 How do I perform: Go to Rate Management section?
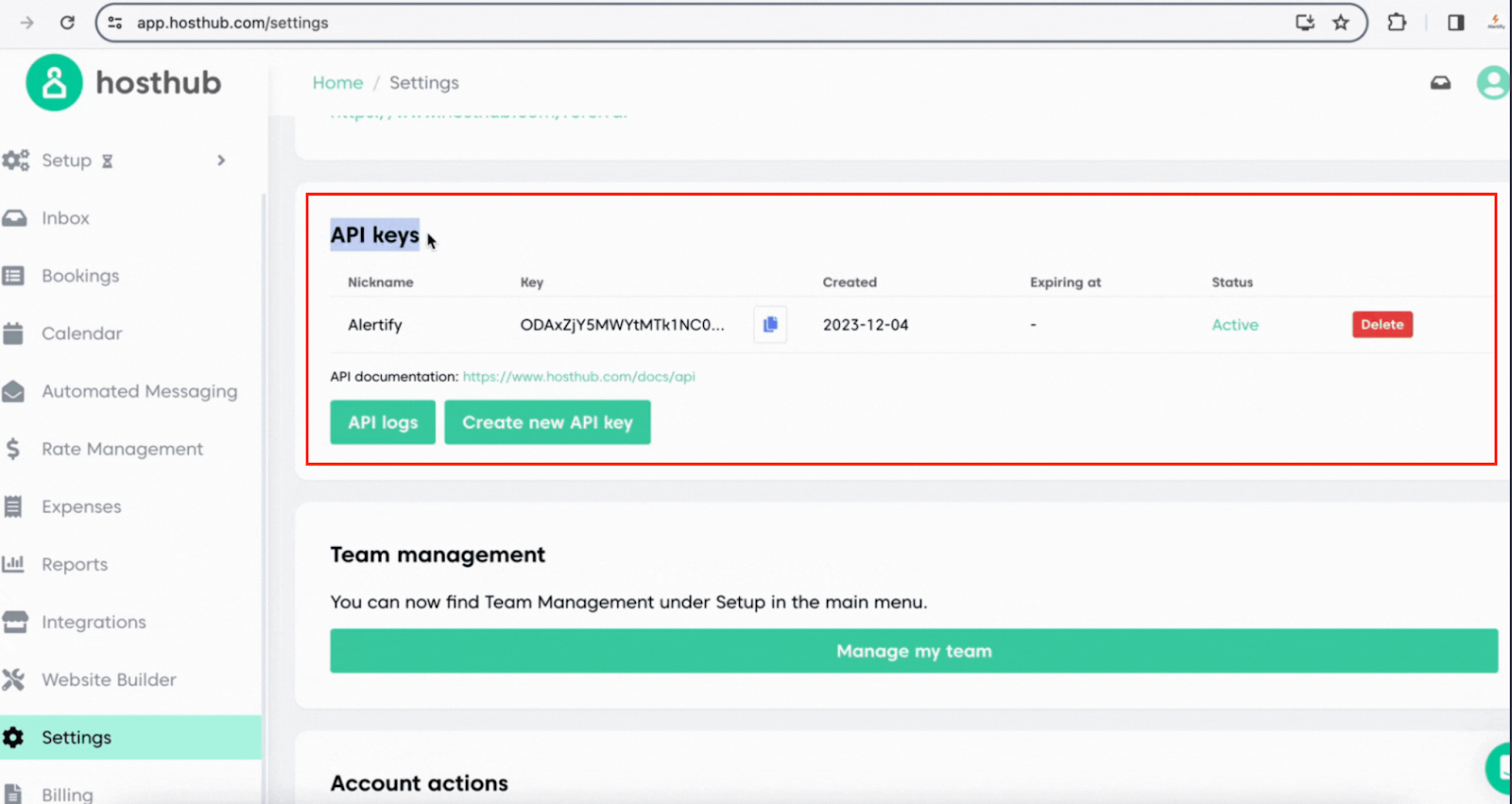tap(122, 449)
